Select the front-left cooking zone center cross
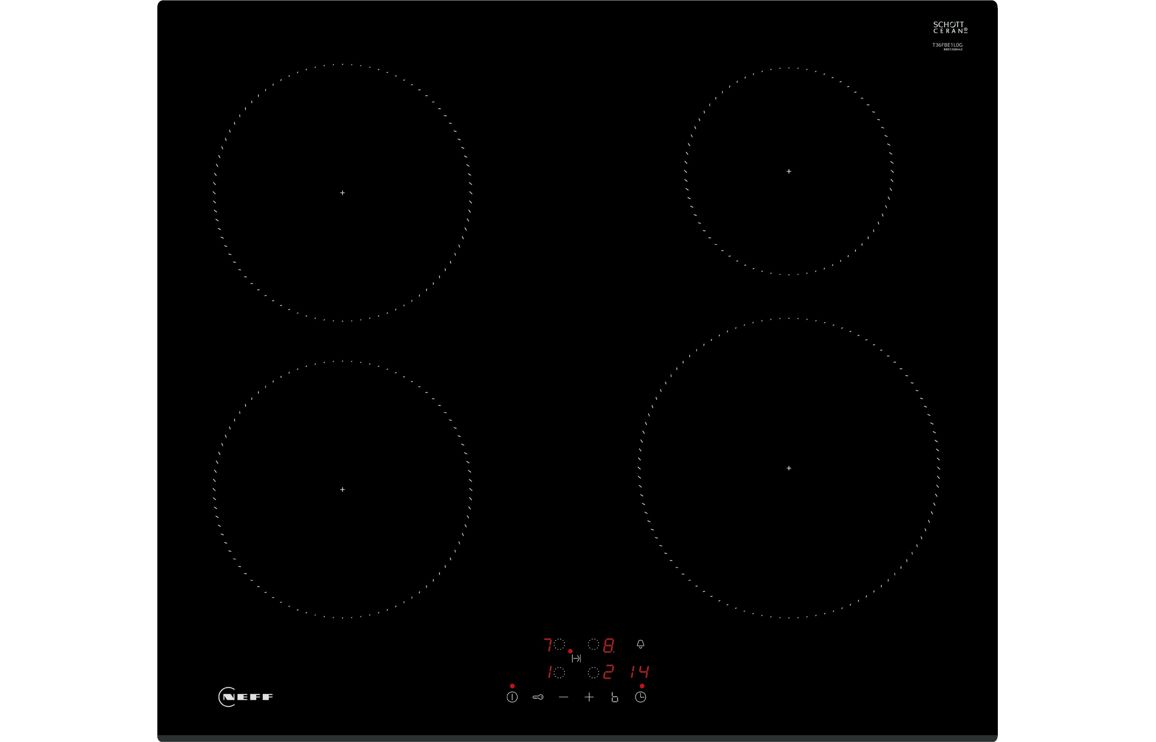The image size is (1156, 742). (x=341, y=488)
